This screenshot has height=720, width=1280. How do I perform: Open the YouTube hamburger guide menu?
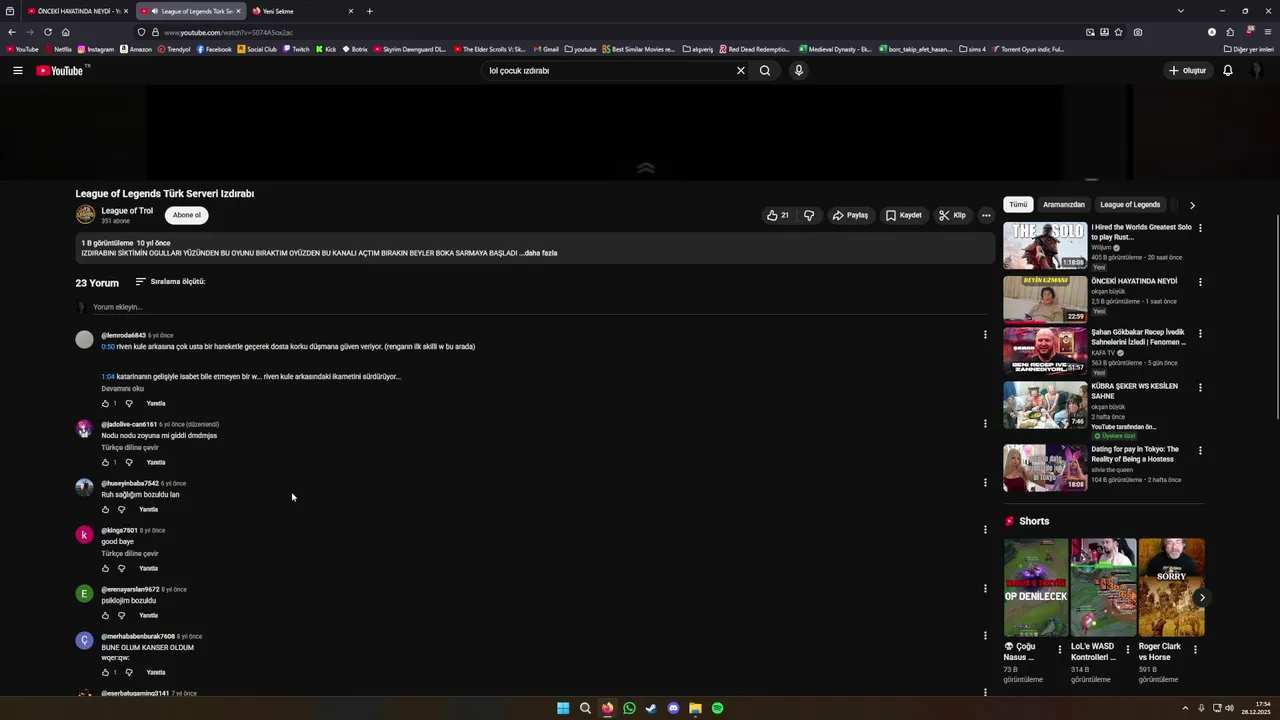tap(17, 71)
